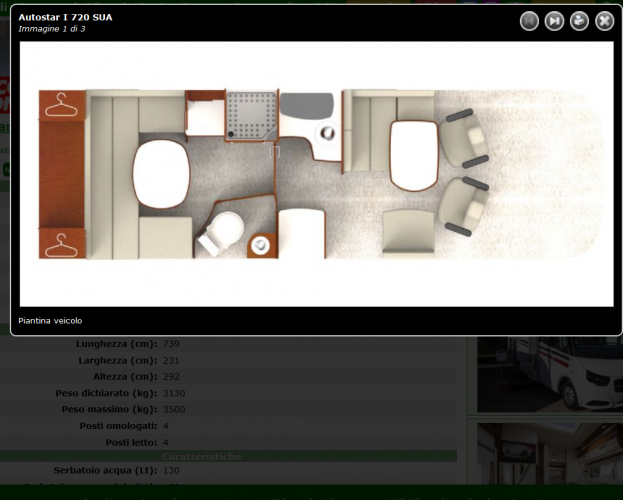Click the greyed-out previous image arrow
The image size is (623, 500).
click(x=529, y=21)
